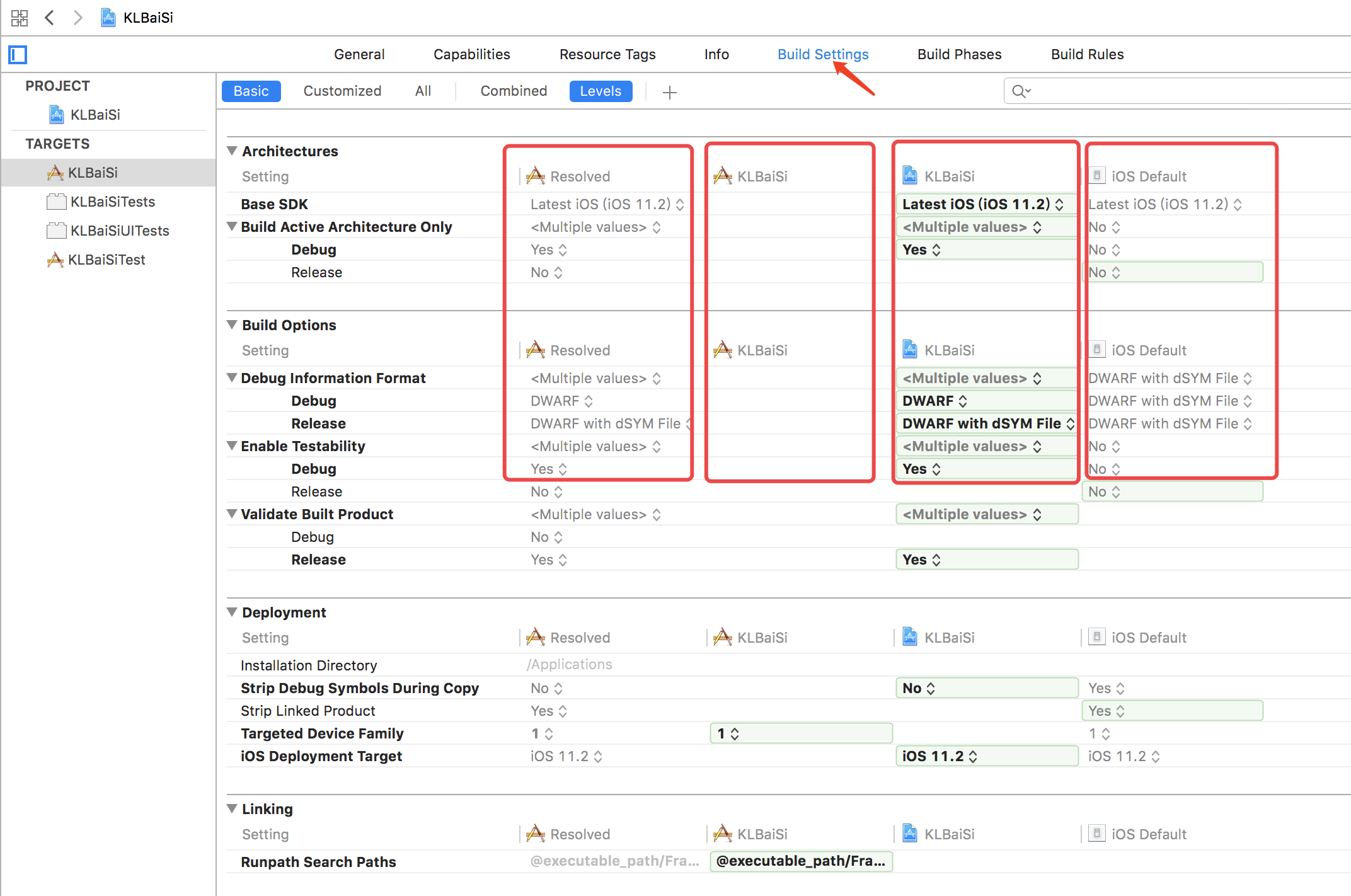Click the plus add build setting icon
This screenshot has height=896, width=1351.
click(x=669, y=92)
